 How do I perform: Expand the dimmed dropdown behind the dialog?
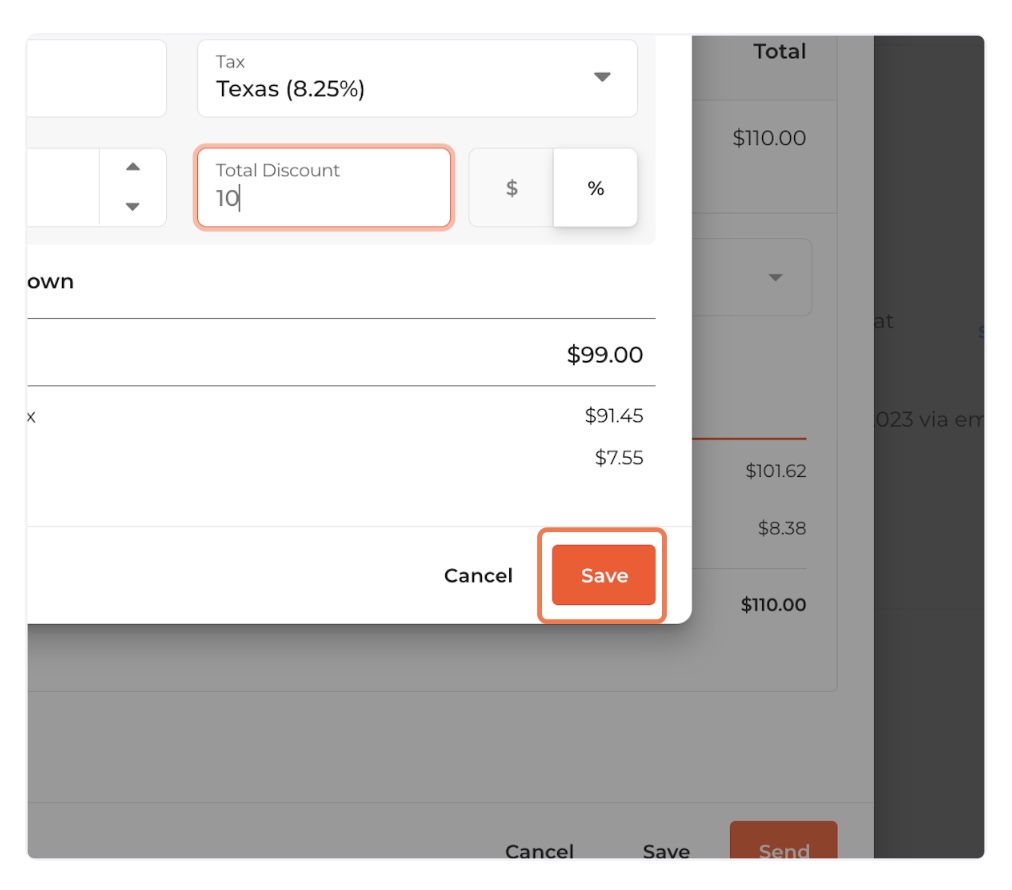point(774,277)
